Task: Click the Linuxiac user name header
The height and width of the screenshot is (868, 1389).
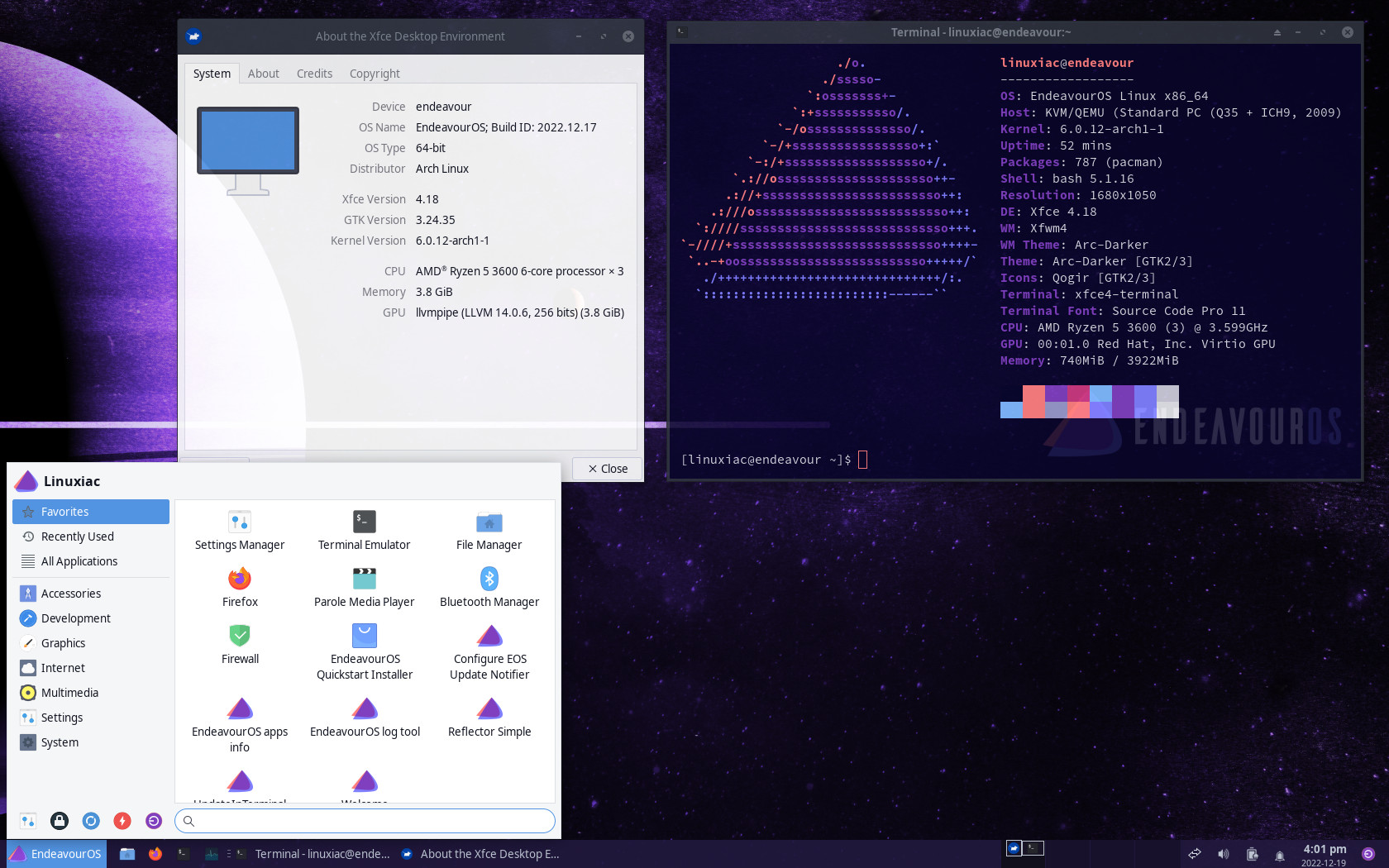Action: click(72, 481)
